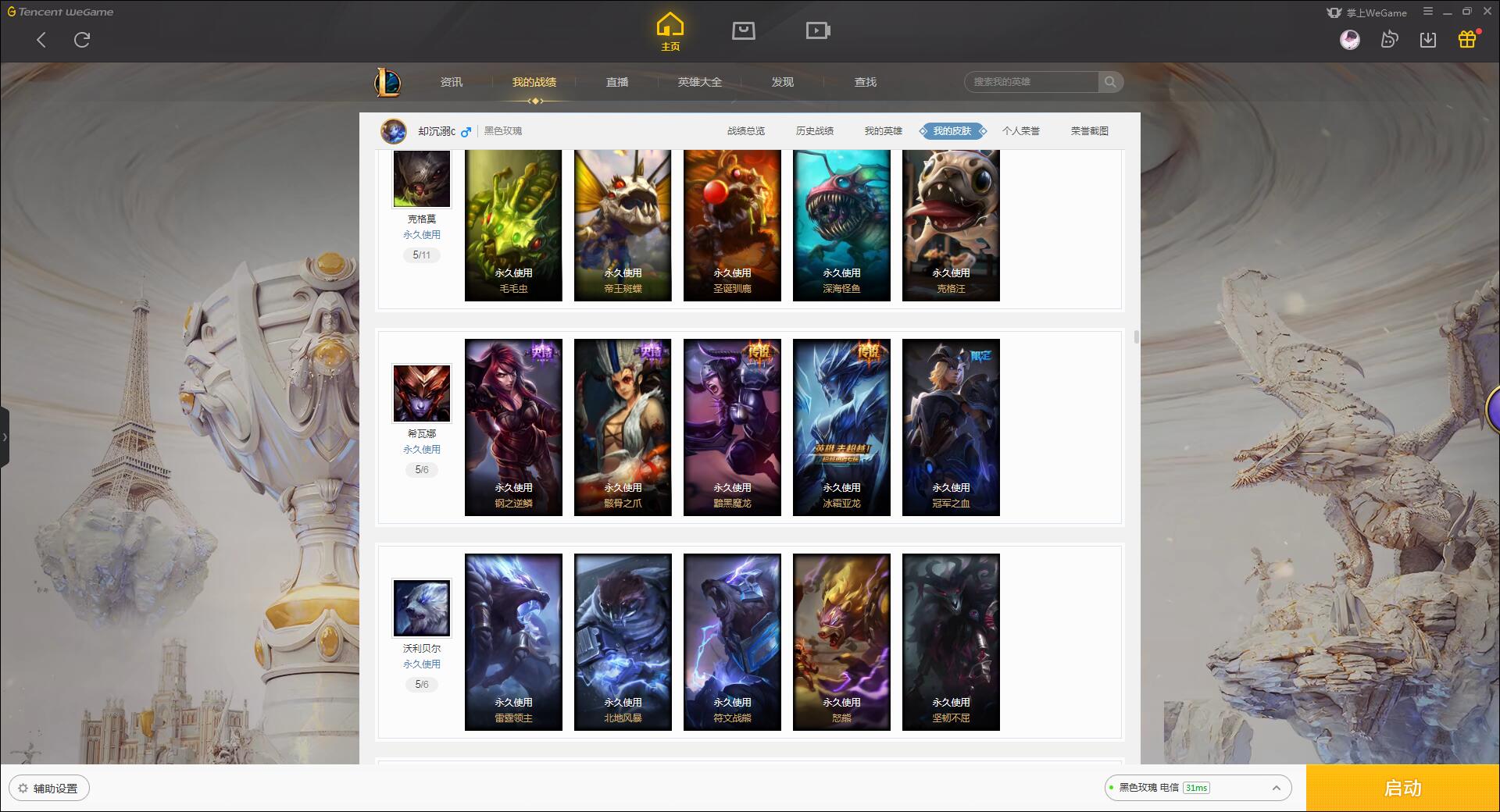Click the user avatar in top bar

[1349, 40]
